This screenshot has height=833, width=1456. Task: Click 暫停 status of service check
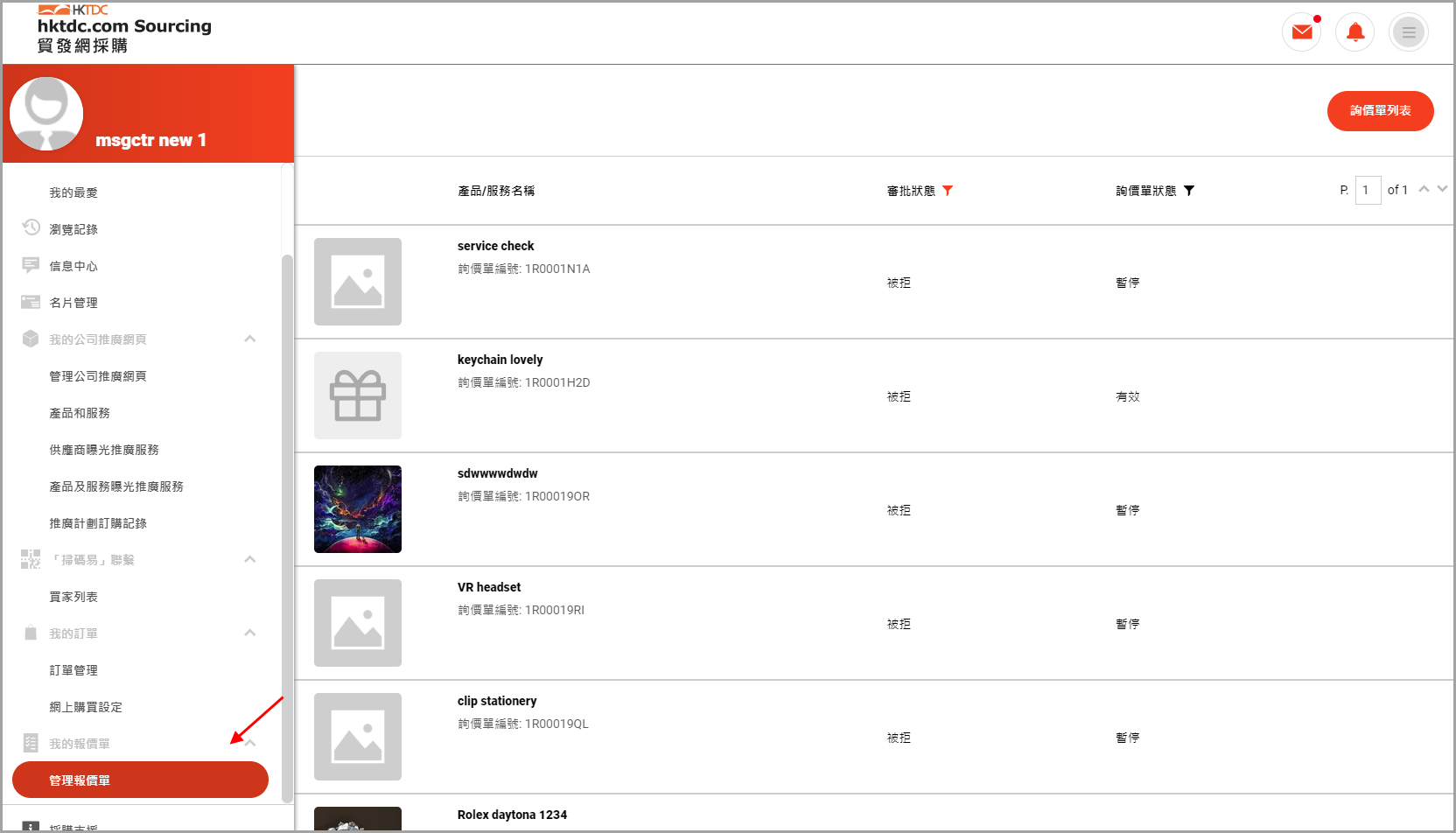pos(1128,283)
